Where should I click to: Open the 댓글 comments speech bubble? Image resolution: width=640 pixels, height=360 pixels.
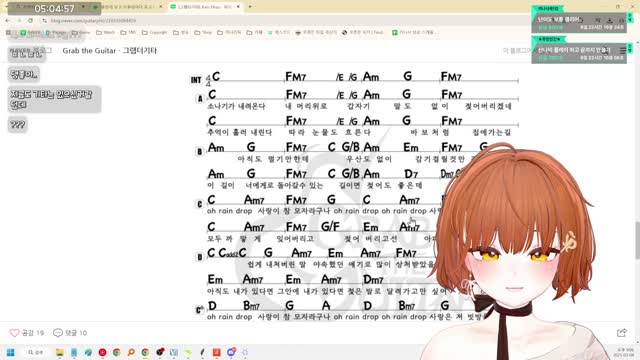(x=58, y=333)
